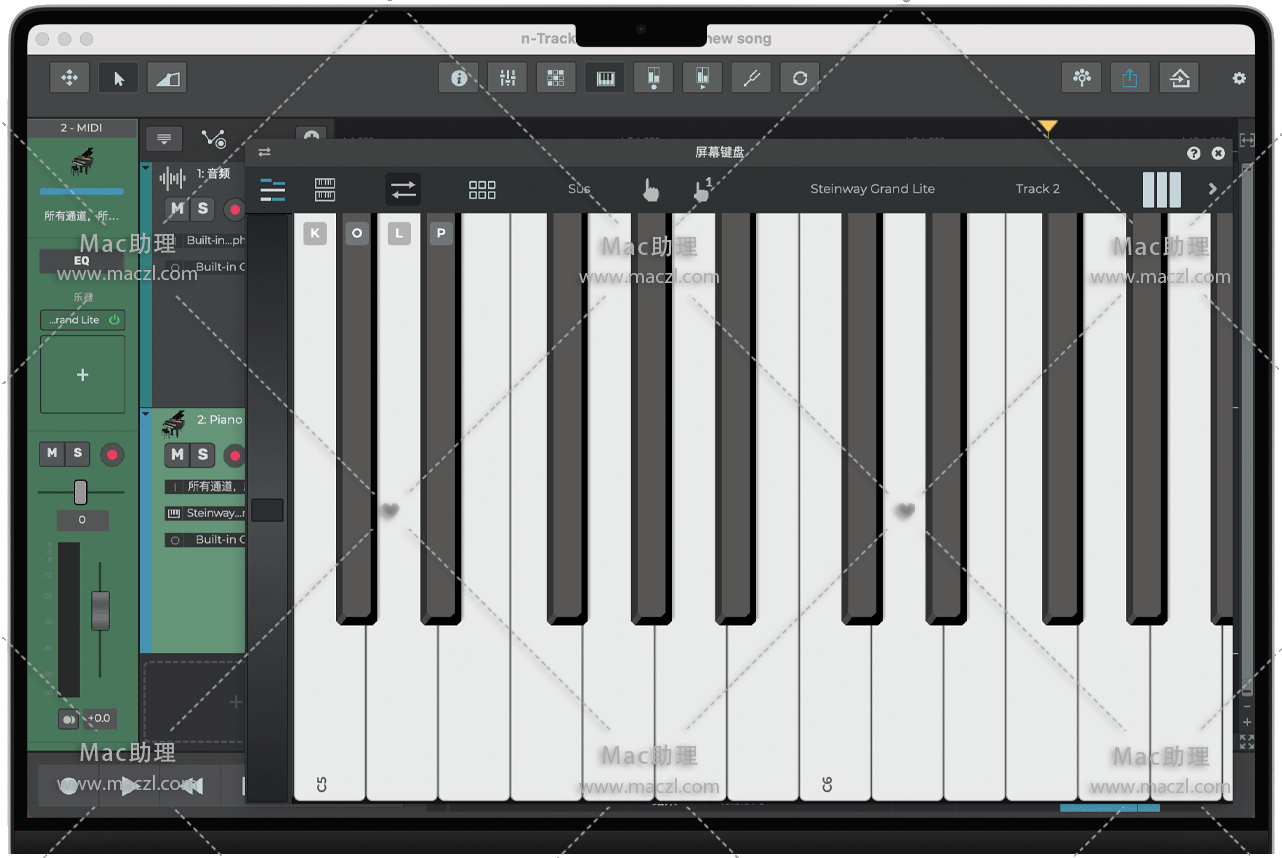Screen dimensions: 1282x858
Task: Click the 2 - MIDI channel header
Action: (82, 128)
